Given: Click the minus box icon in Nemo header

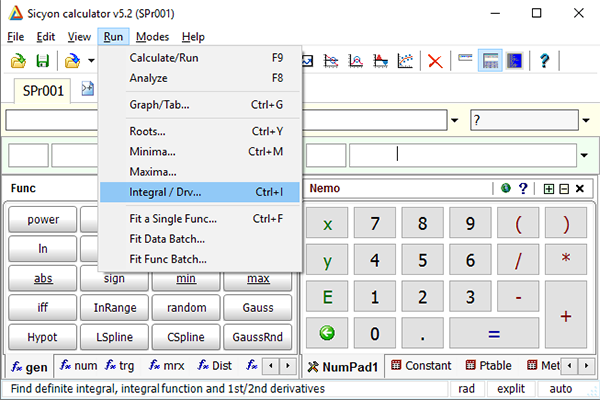Looking at the screenshot, I should [564, 189].
